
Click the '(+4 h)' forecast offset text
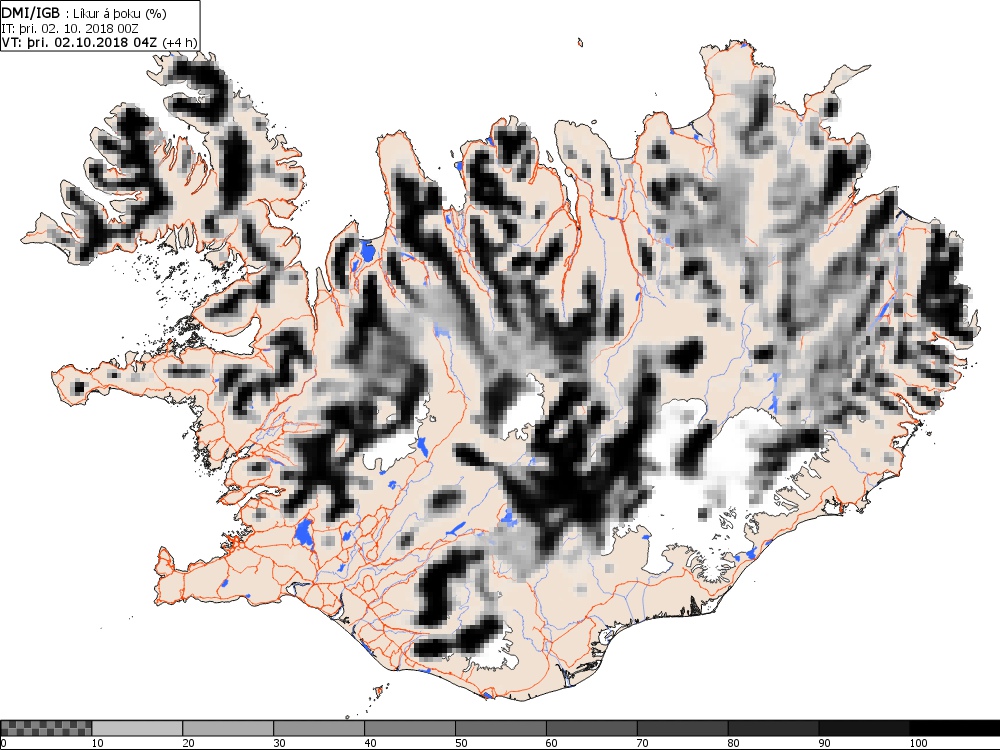180,42
